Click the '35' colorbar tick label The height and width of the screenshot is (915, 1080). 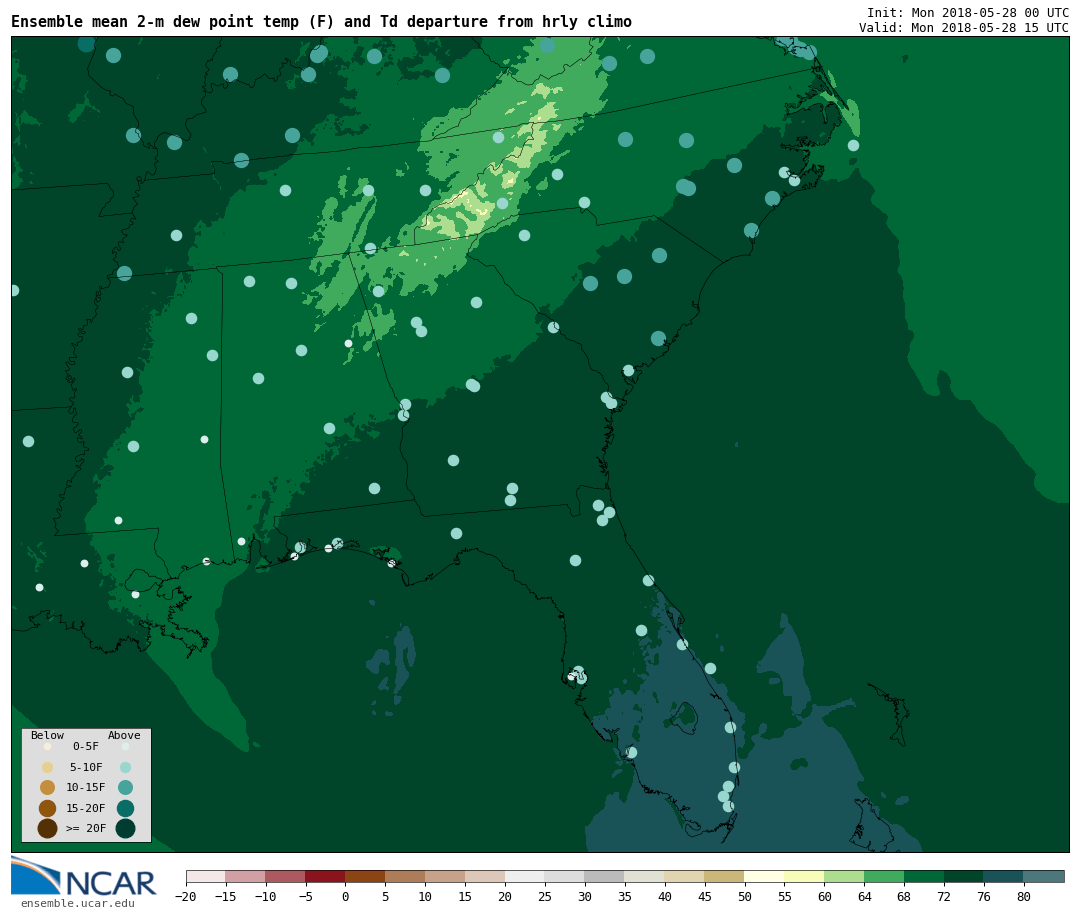625,896
